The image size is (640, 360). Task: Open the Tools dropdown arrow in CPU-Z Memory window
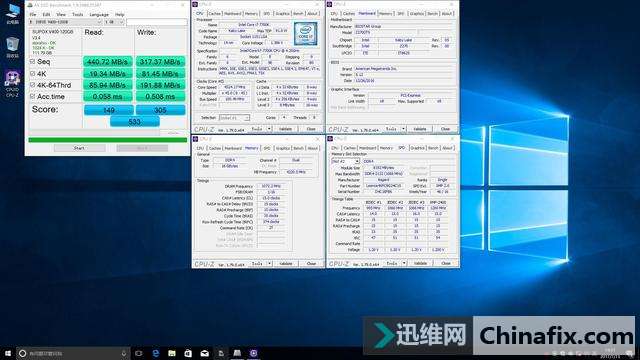(x=269, y=264)
